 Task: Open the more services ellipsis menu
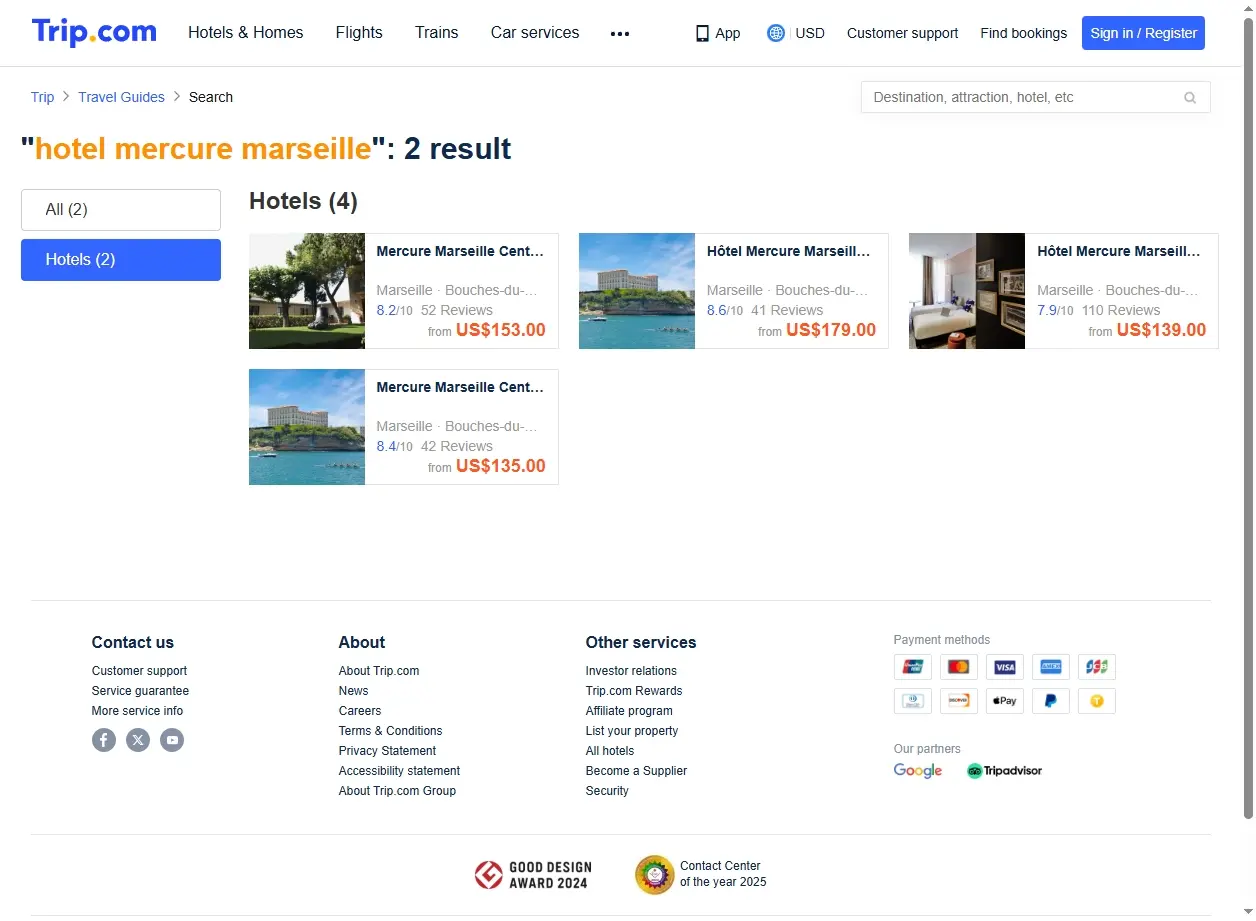620,33
